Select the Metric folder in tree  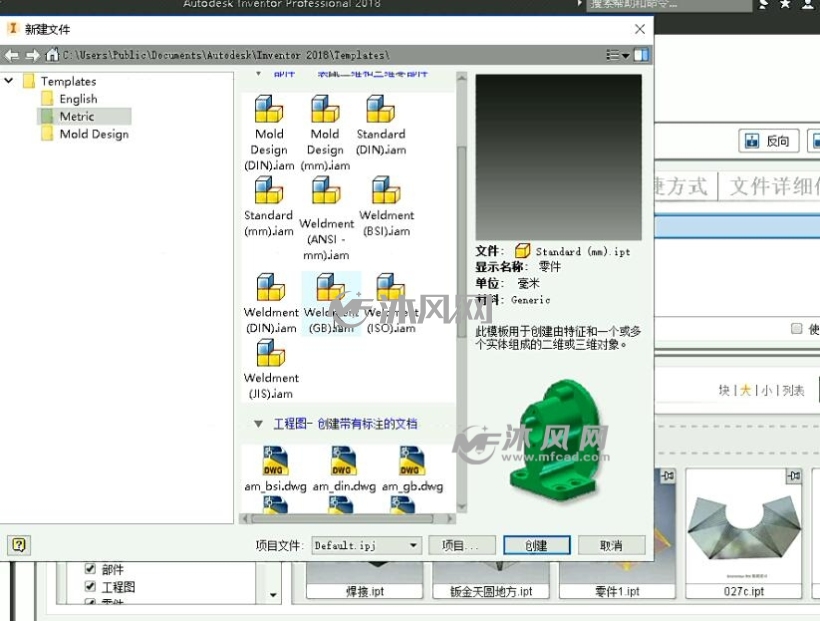(x=77, y=116)
